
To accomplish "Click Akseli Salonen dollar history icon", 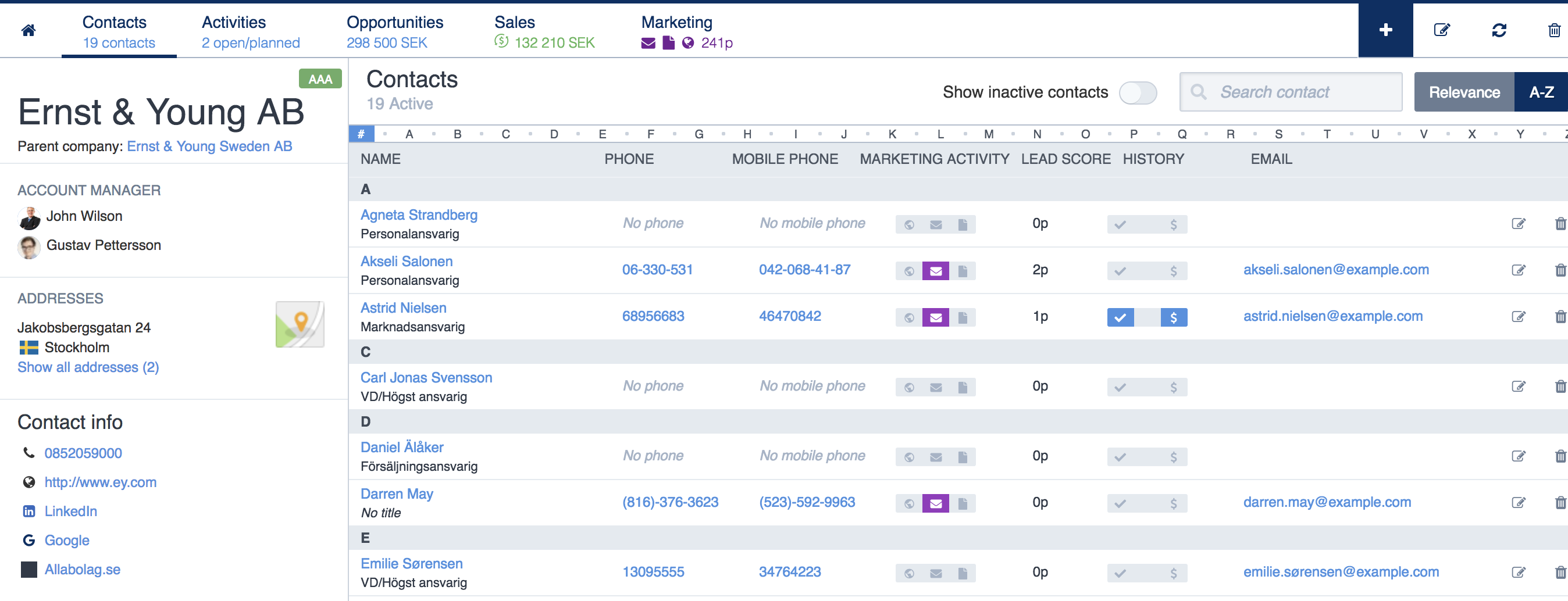I will click(x=1174, y=271).
